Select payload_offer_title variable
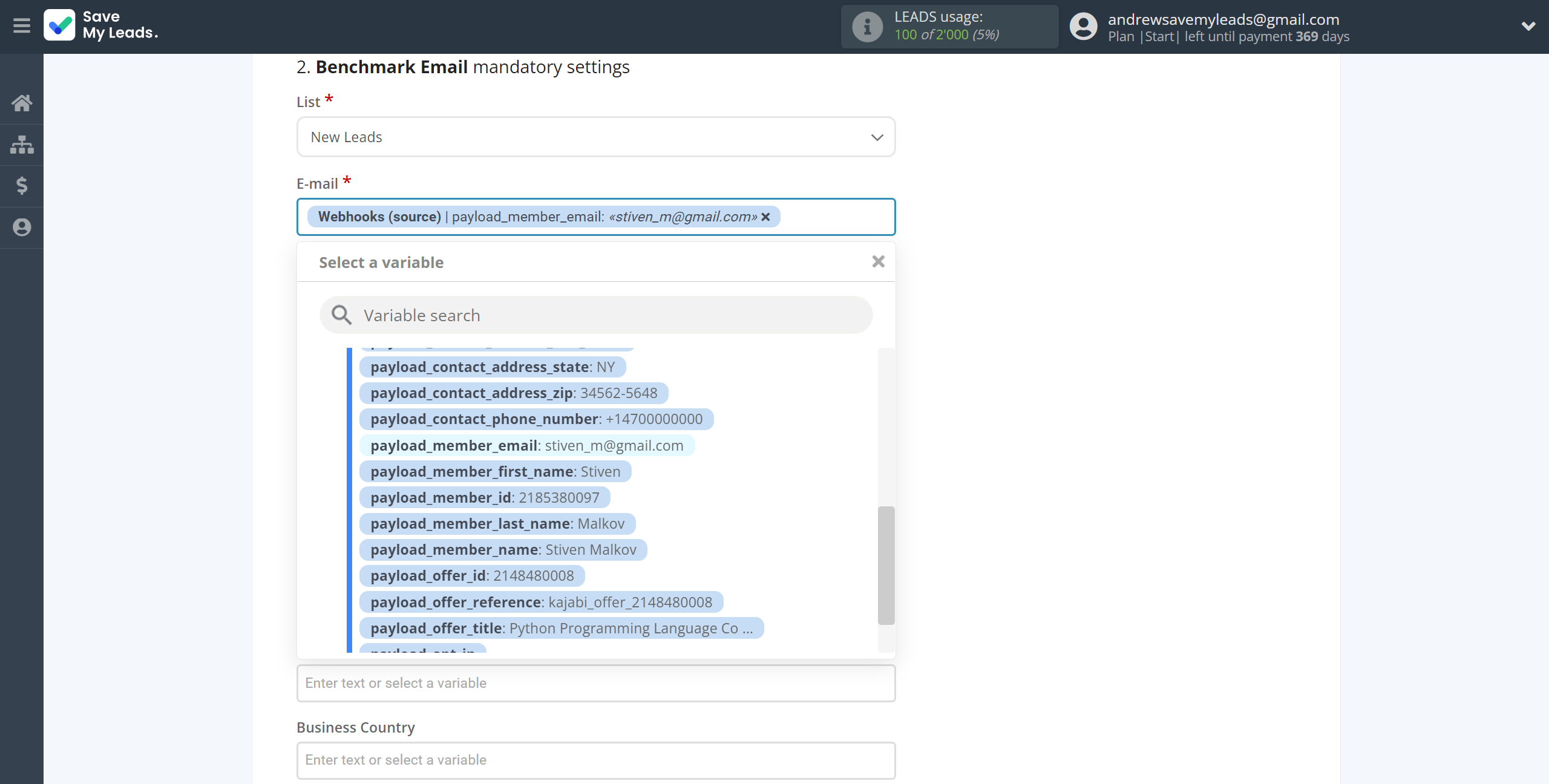This screenshot has width=1549, height=784. (562, 629)
